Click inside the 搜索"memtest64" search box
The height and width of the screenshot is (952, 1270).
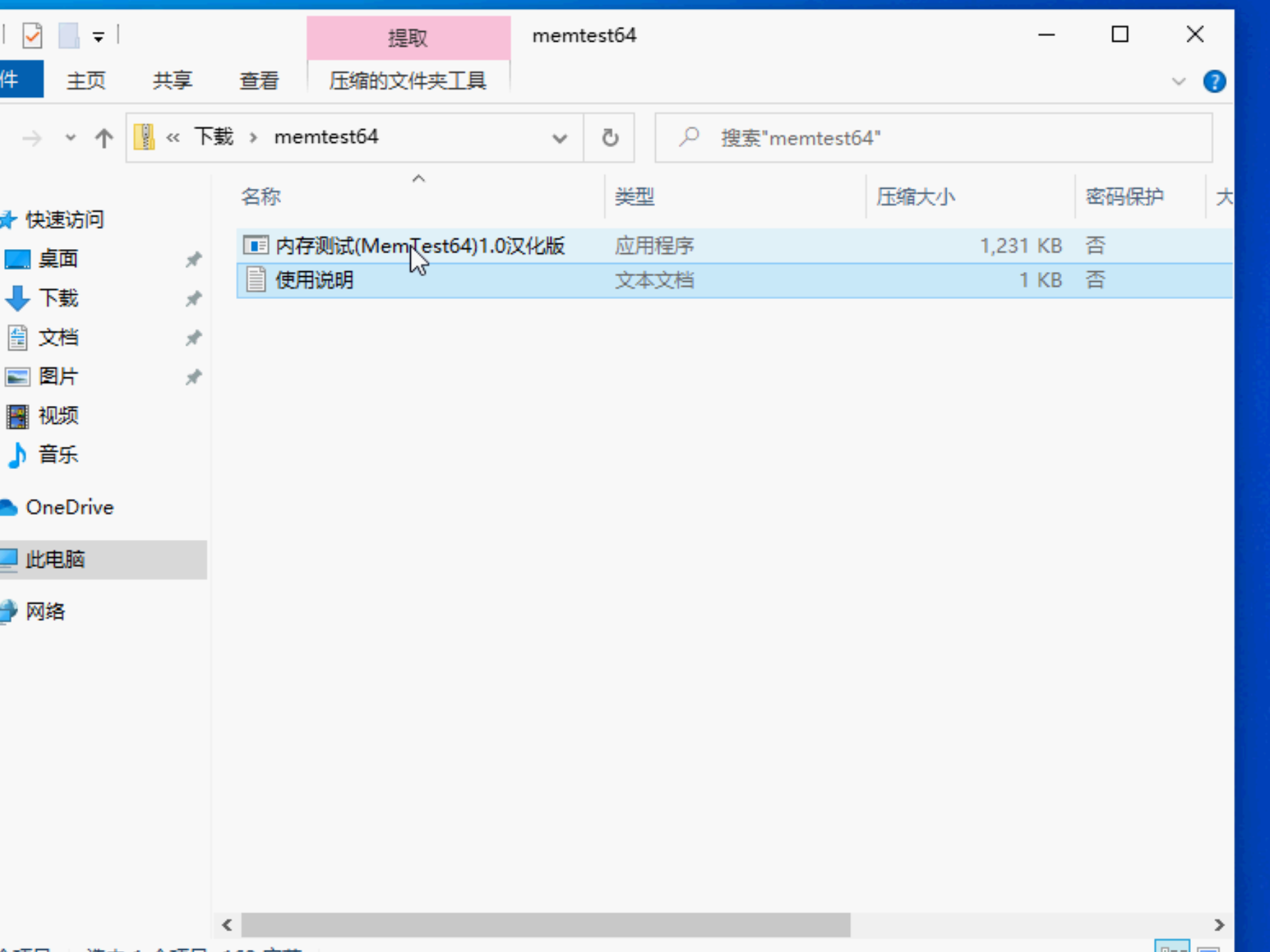point(933,137)
